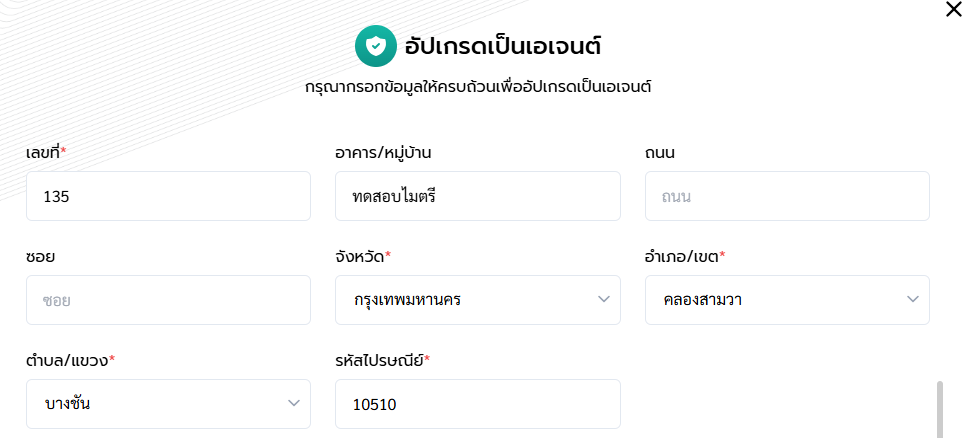
Task: Click the green shield icon
Action: pyautogui.click(x=376, y=45)
